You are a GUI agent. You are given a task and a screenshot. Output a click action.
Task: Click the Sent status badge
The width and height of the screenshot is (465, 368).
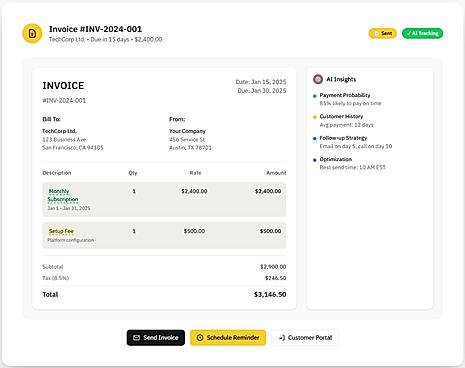(x=383, y=33)
